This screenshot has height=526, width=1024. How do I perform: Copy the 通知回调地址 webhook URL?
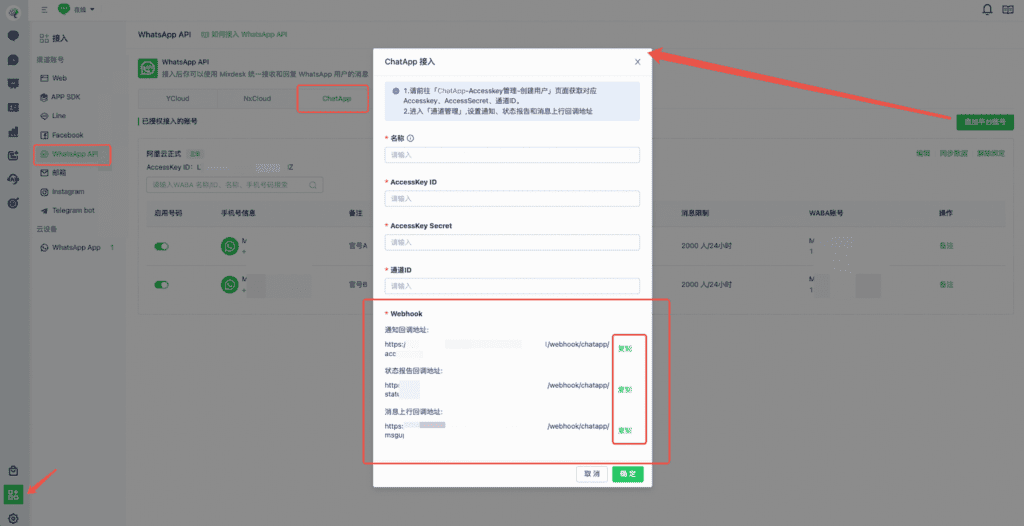[625, 348]
